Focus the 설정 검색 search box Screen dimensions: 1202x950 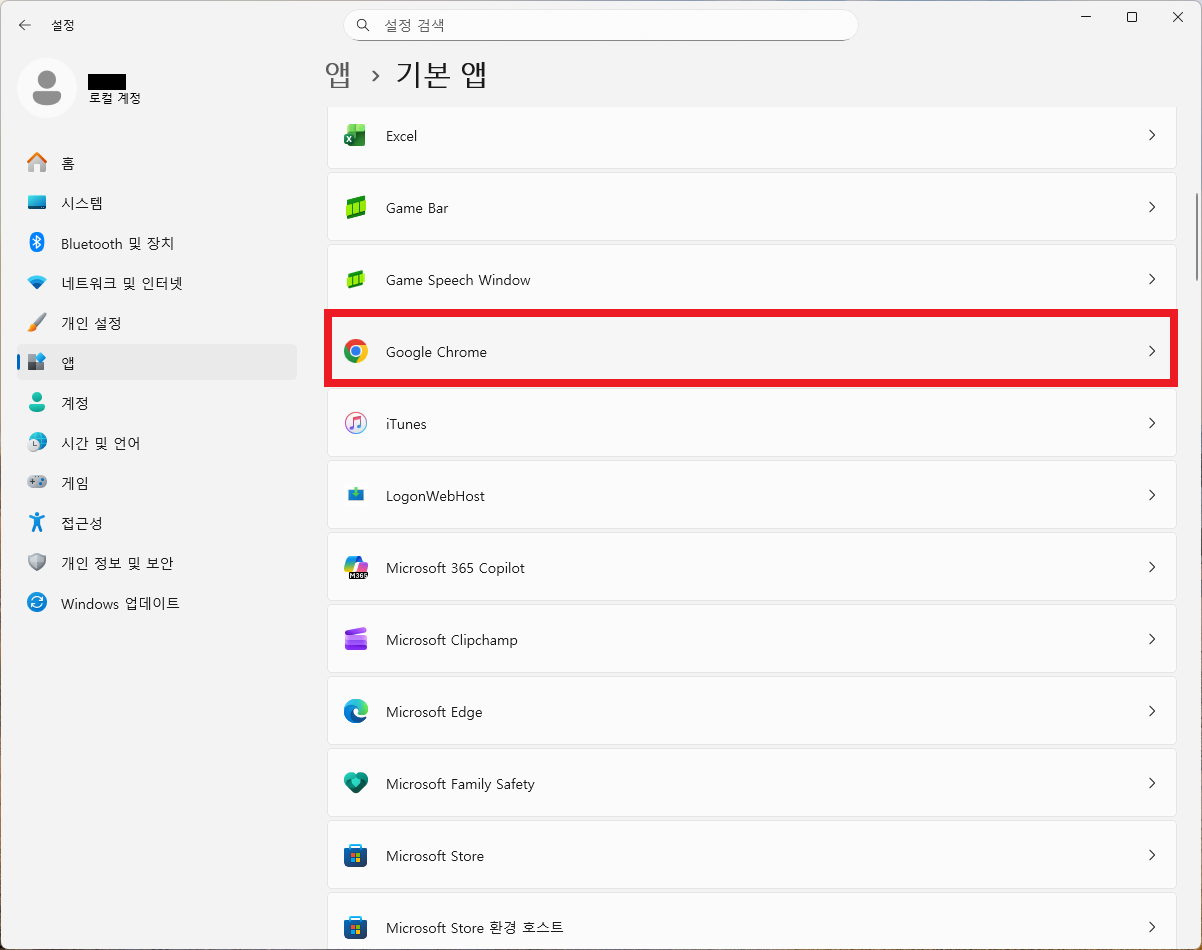point(600,25)
